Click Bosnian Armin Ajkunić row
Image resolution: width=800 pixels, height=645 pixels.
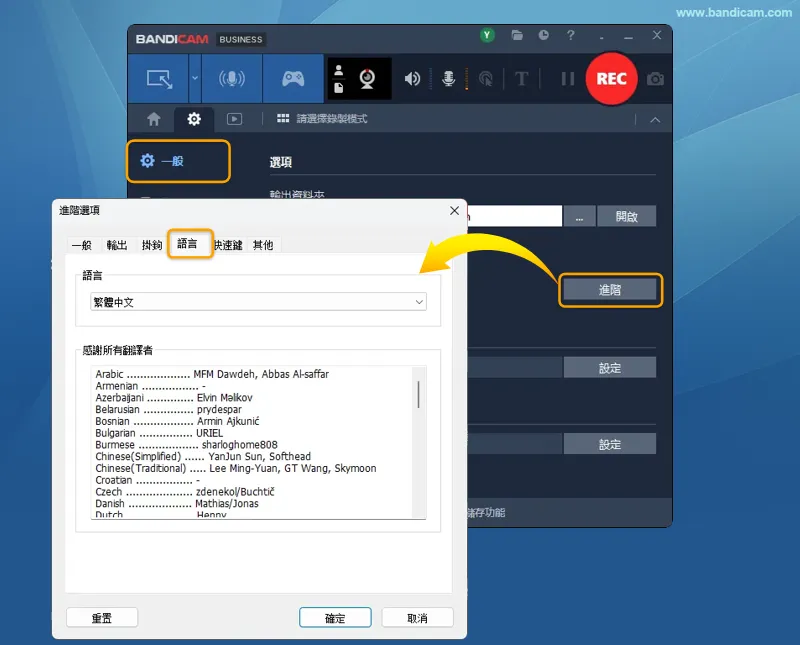[x=178, y=421]
